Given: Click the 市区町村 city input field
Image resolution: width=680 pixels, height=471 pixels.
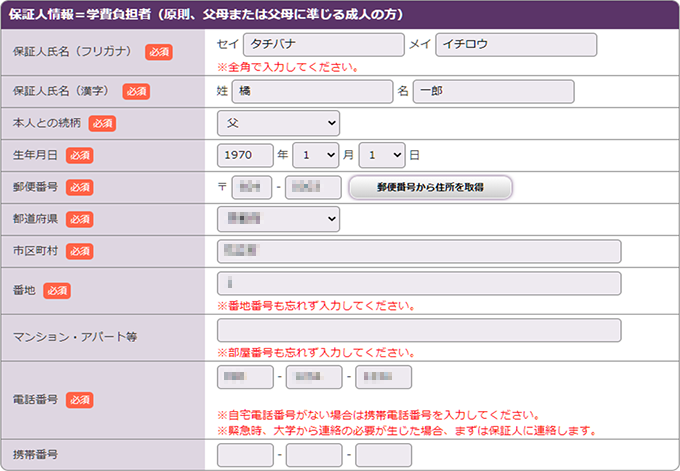Looking at the screenshot, I should [x=418, y=251].
